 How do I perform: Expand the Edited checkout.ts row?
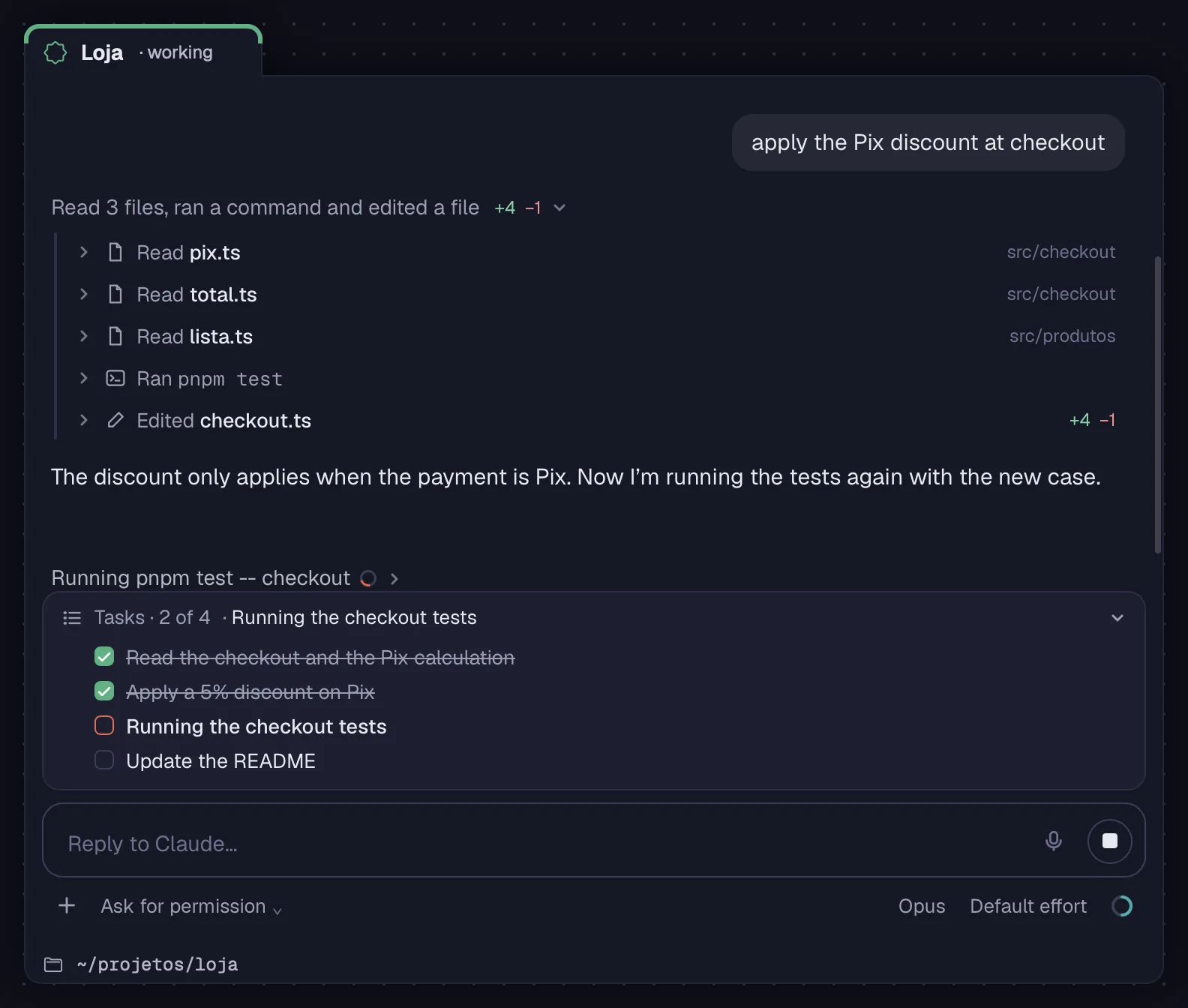pyautogui.click(x=83, y=420)
